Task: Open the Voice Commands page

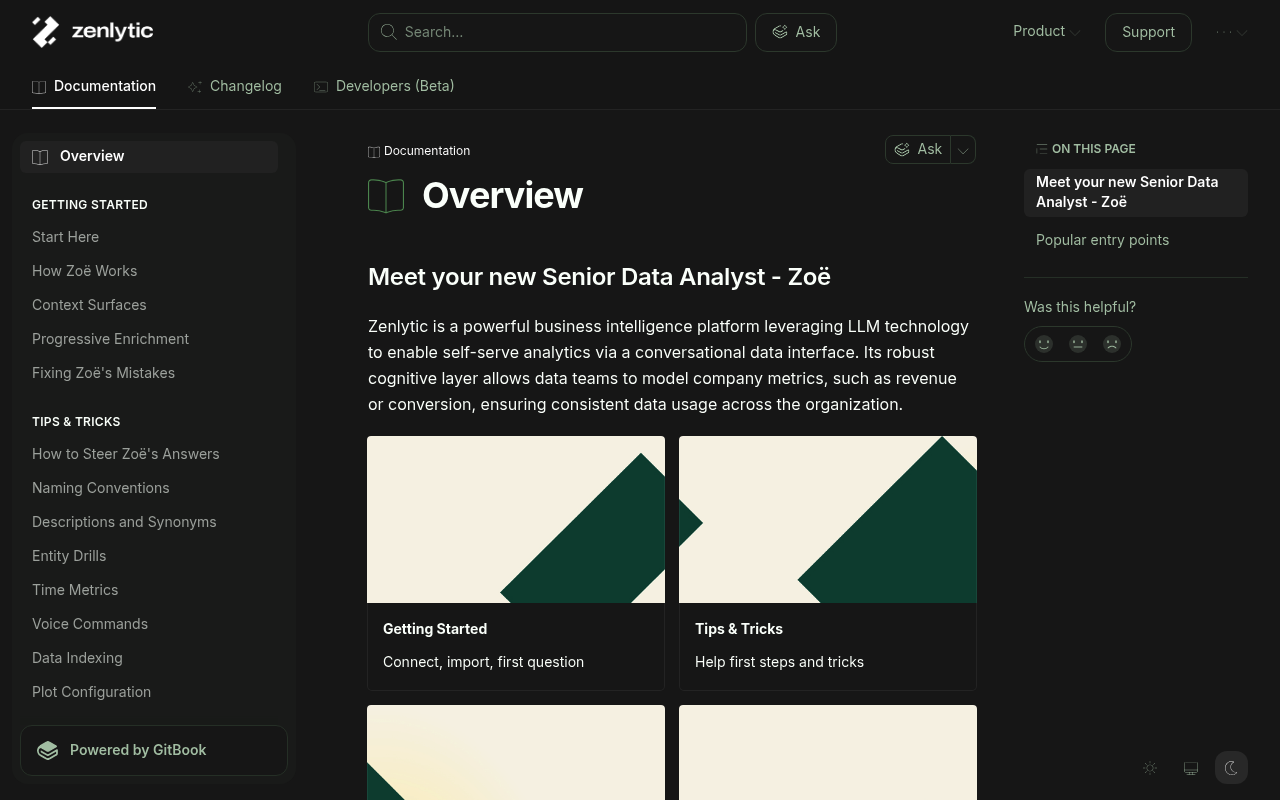Action: 90,625
